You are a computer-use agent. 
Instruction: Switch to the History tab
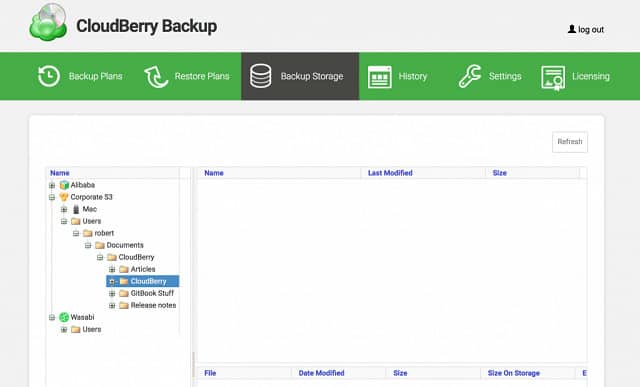413,76
